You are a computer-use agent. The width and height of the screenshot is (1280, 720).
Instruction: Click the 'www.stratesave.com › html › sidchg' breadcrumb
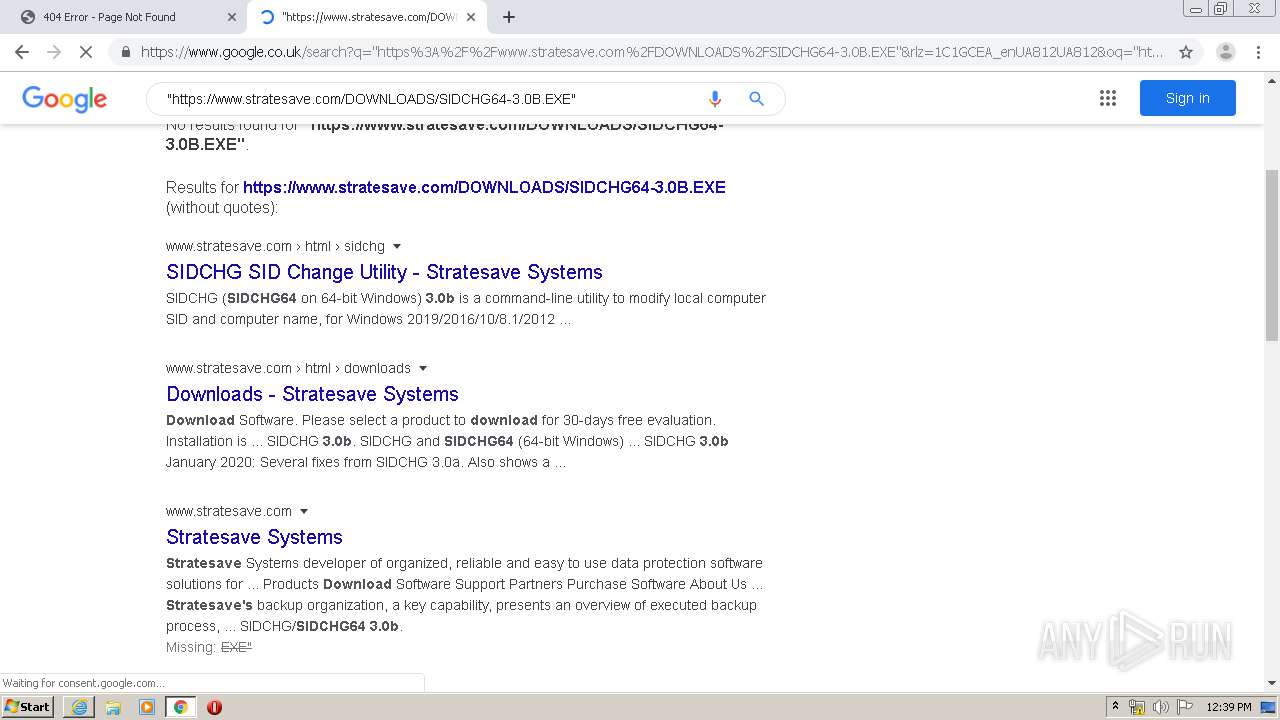[x=275, y=246]
